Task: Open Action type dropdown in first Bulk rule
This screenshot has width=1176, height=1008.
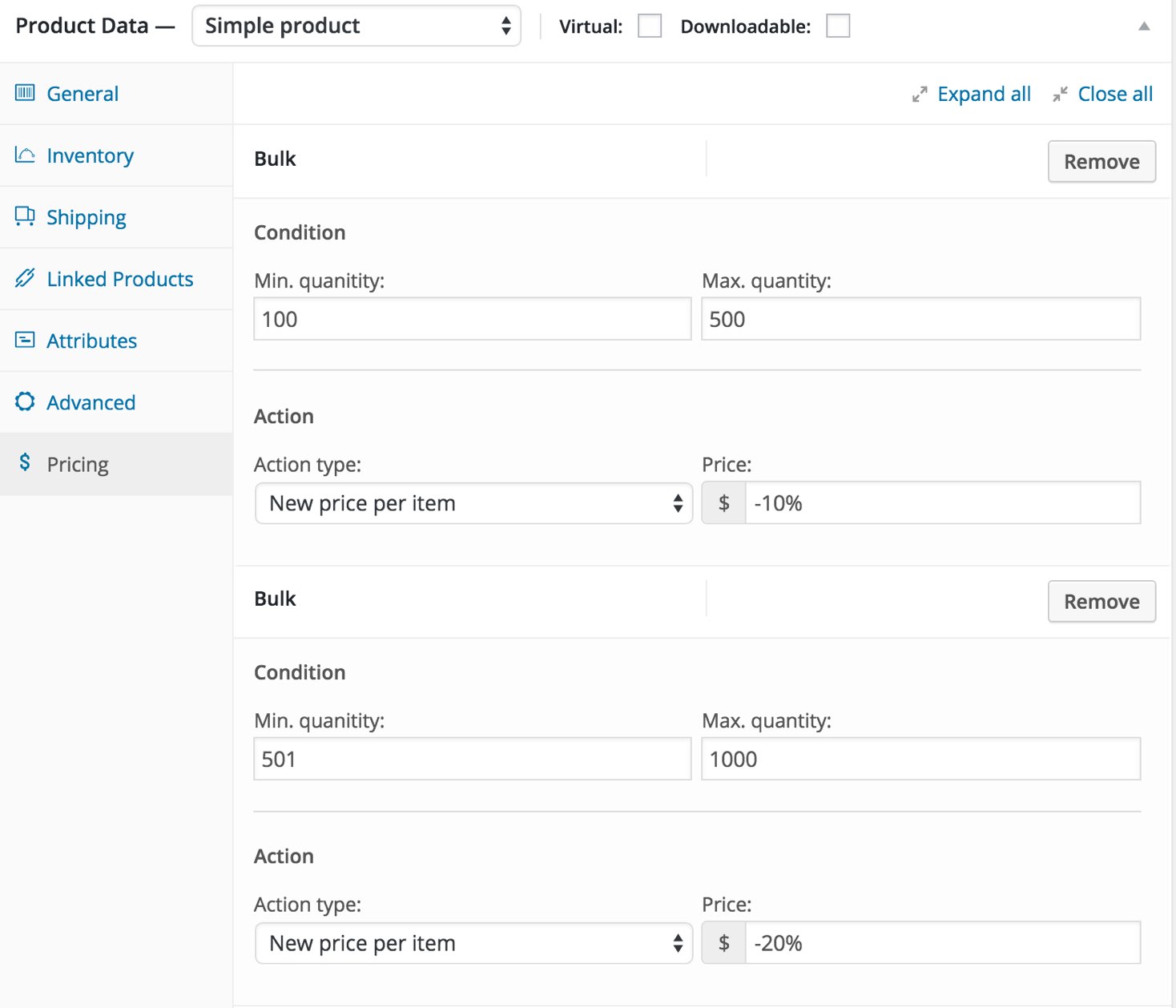Action: (473, 503)
